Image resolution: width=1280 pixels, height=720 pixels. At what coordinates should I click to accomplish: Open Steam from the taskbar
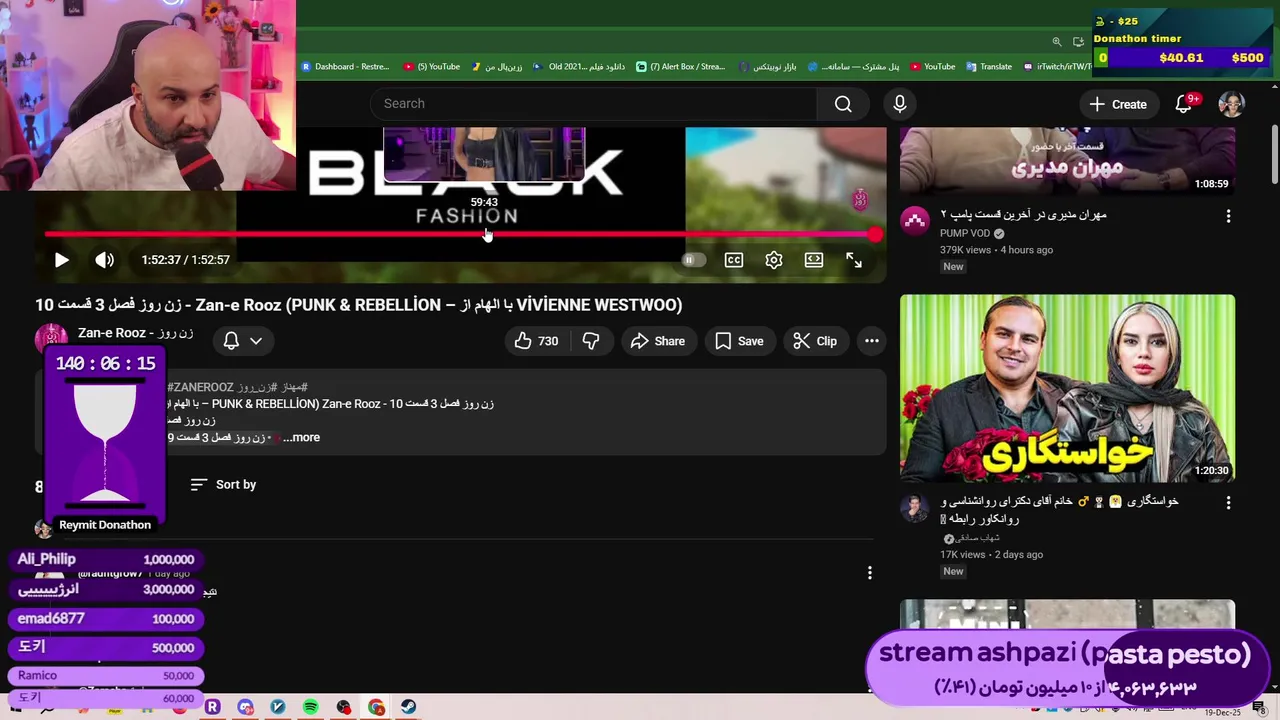409,707
